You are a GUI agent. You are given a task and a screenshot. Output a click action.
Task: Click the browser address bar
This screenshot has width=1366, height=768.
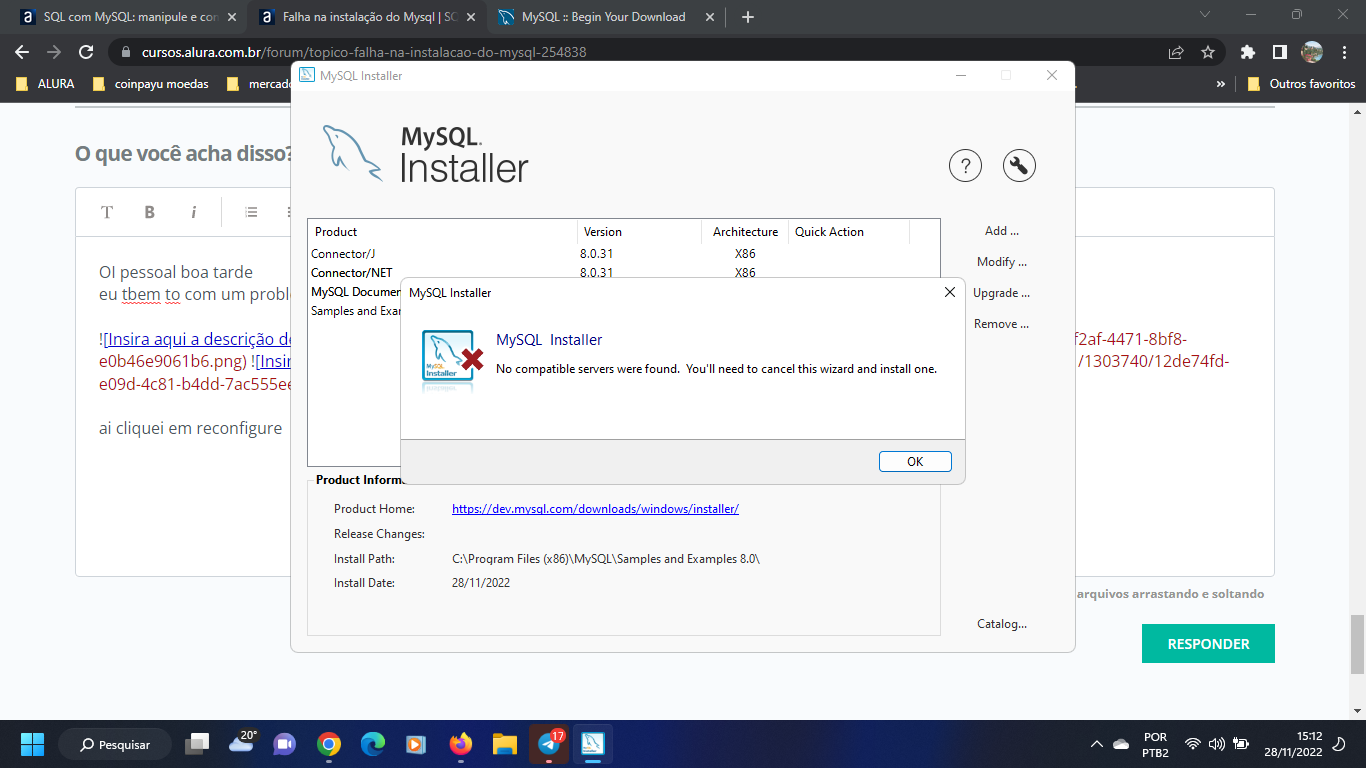[x=640, y=52]
